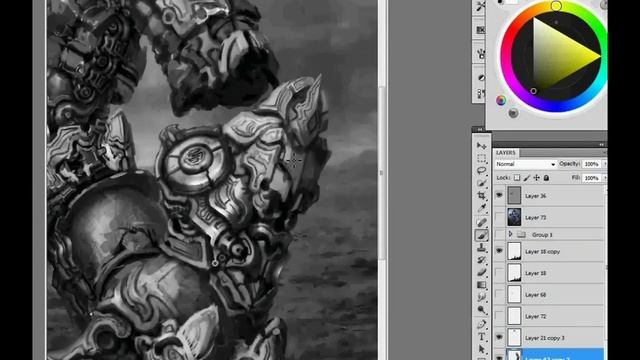Image resolution: width=640 pixels, height=360 pixels.
Task: Click Layer 18 thumbnail
Action: tap(514, 273)
